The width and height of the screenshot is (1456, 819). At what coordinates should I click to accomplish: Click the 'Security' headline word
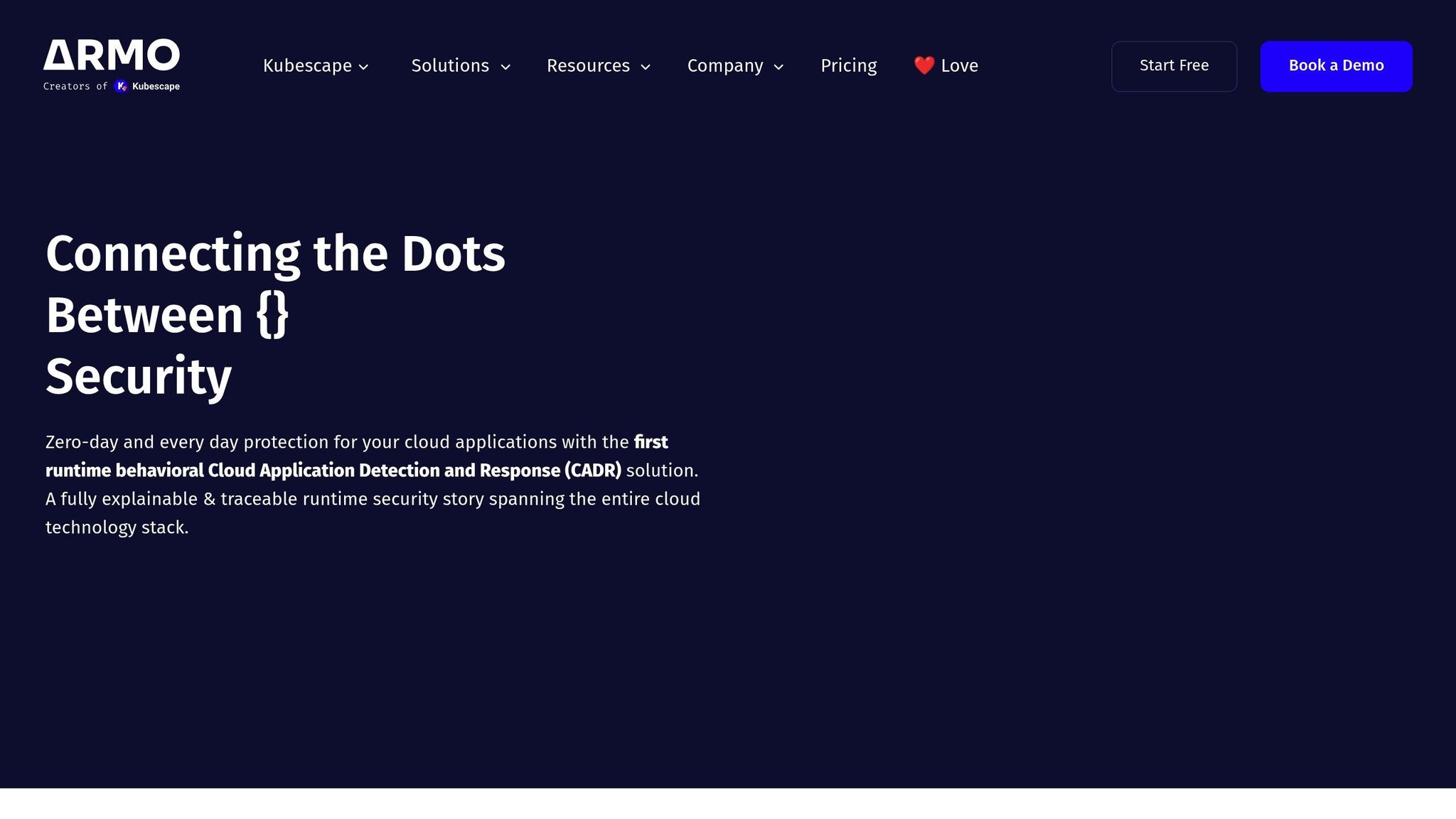(x=139, y=377)
